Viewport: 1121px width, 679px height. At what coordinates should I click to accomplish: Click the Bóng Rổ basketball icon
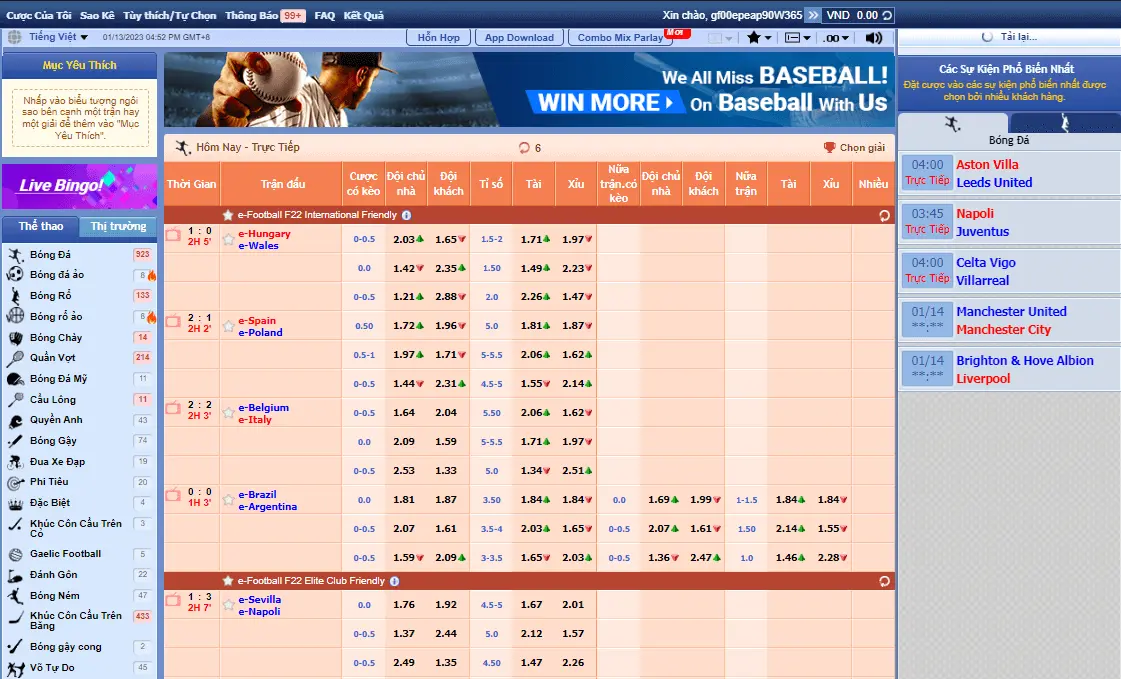click(x=15, y=295)
